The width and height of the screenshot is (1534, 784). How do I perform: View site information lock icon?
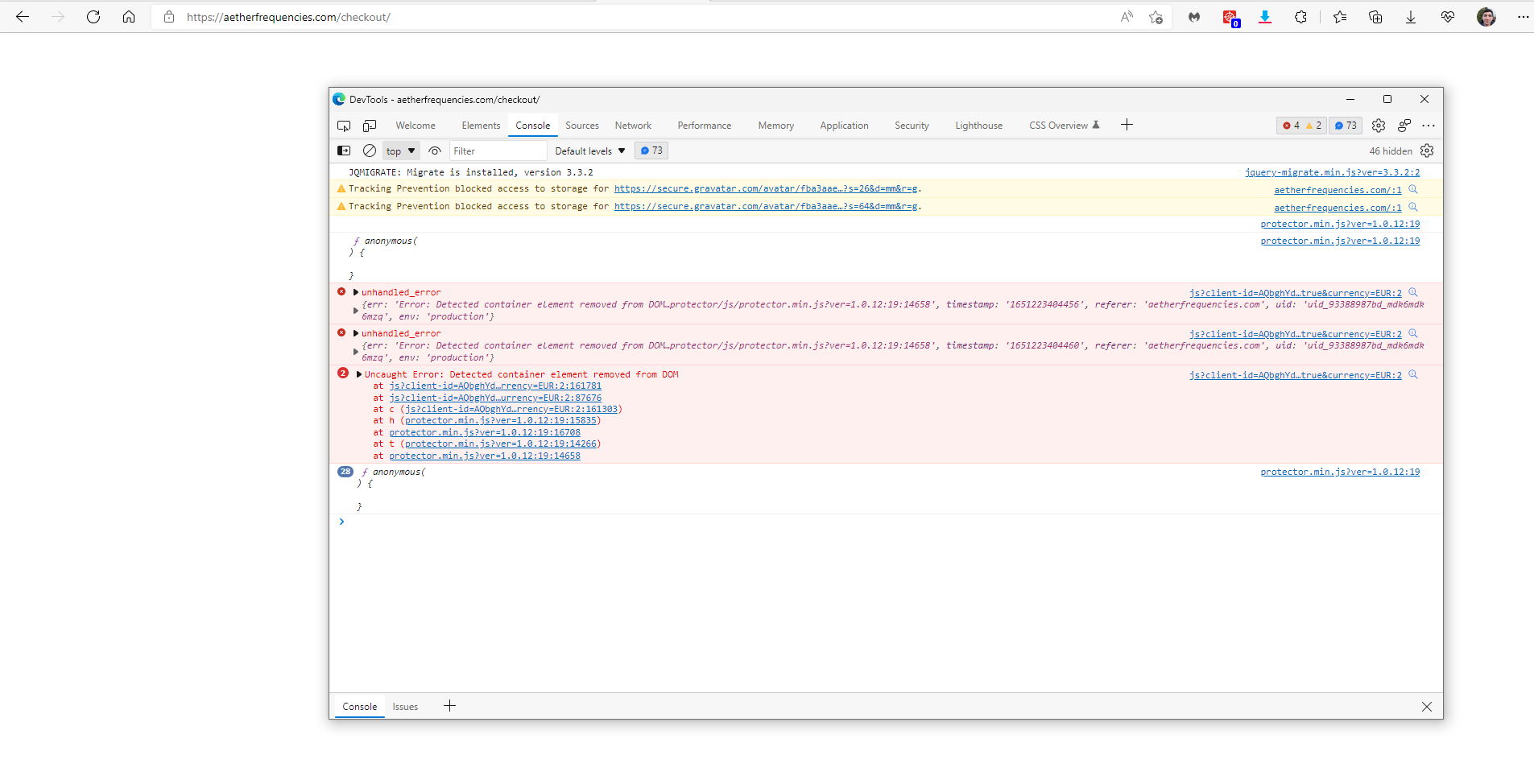[169, 17]
